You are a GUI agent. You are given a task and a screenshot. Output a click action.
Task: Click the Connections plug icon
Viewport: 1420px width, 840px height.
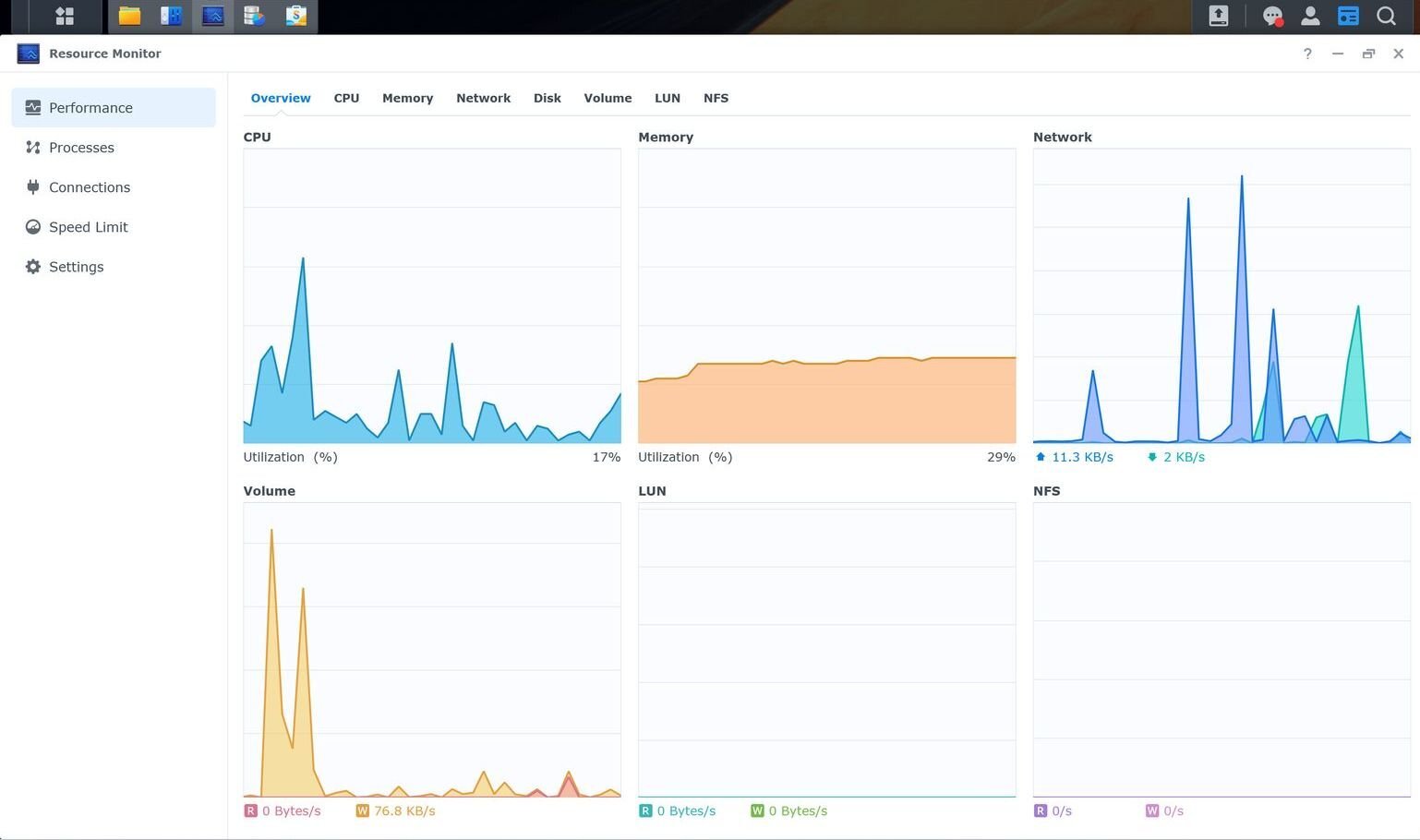pyautogui.click(x=33, y=186)
